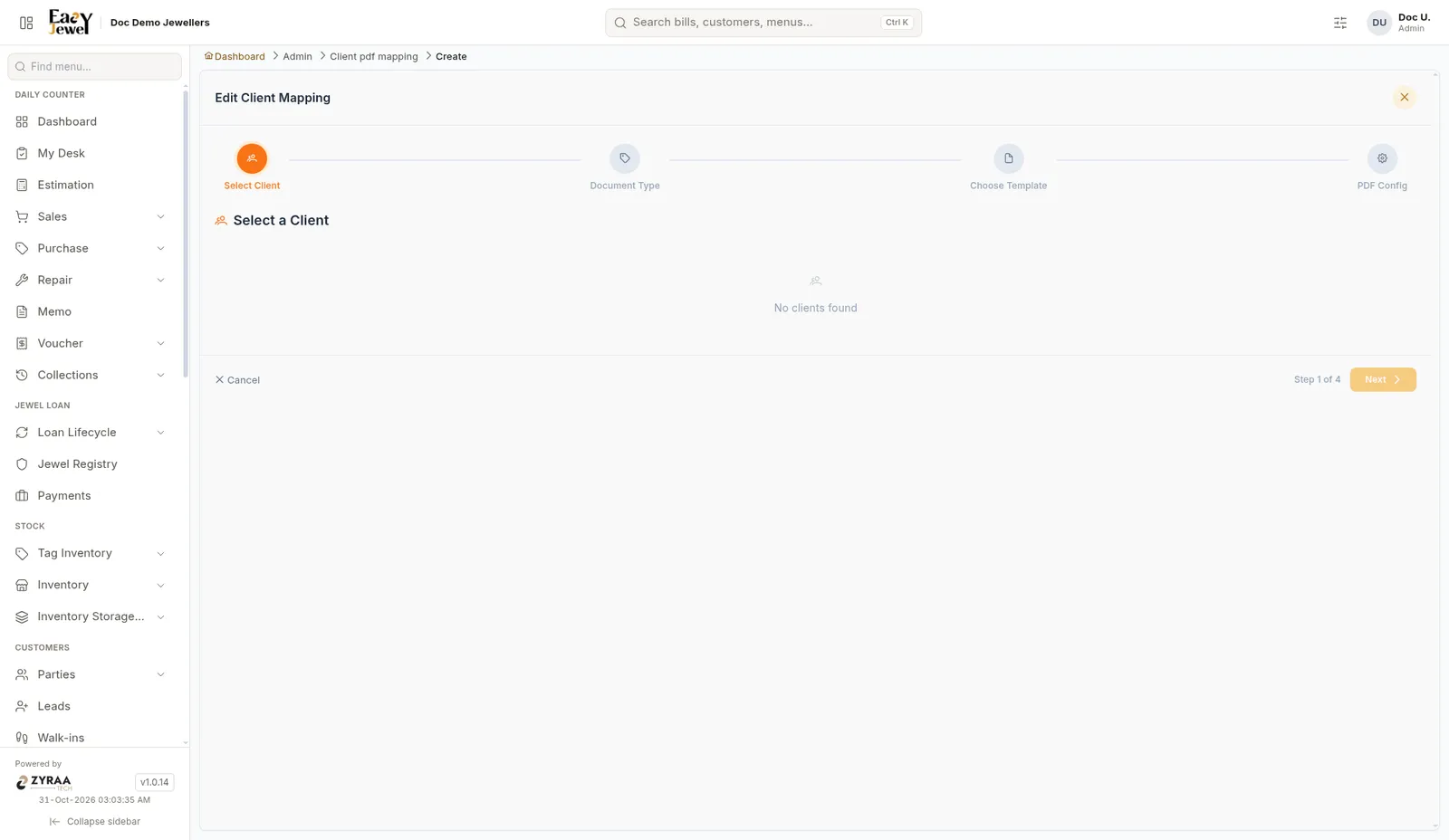Click the No clients found message
Screen dimensions: 1449x840
point(815,308)
